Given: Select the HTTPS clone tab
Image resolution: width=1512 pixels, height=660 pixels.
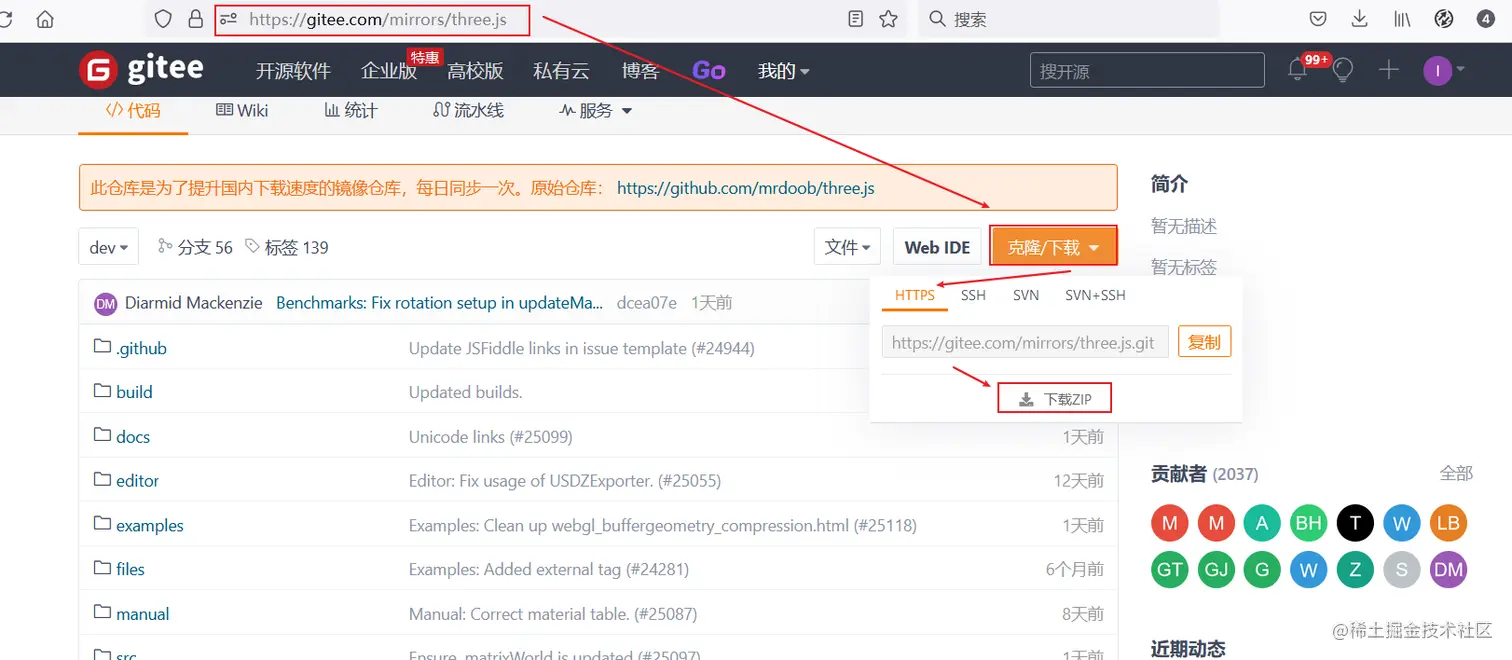Looking at the screenshot, I should pos(915,295).
